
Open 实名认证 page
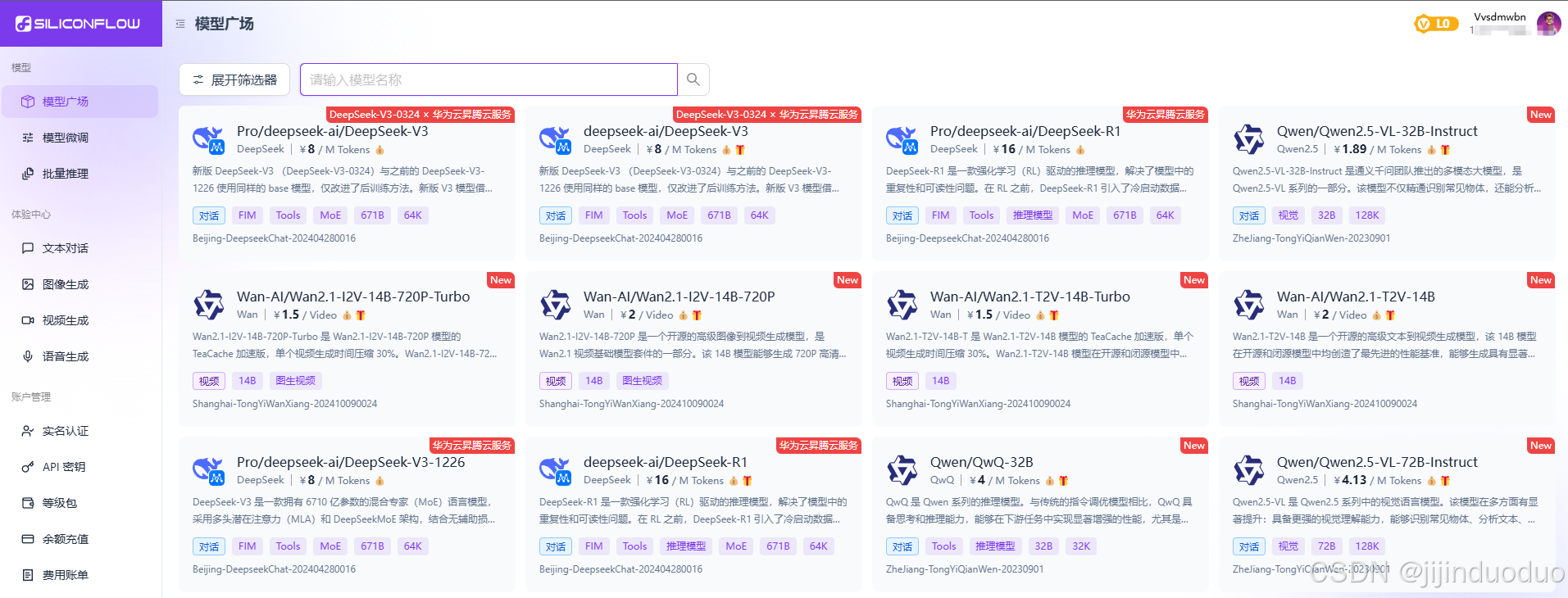(x=80, y=431)
